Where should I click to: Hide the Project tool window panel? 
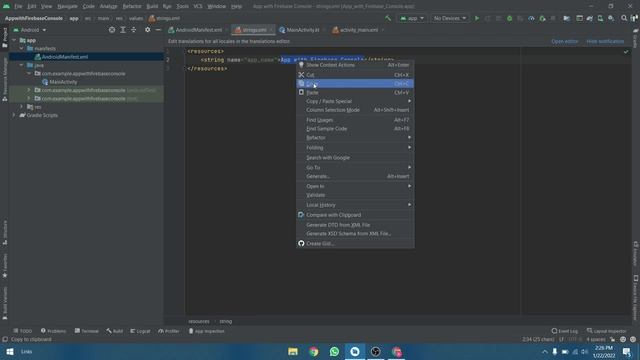click(158, 30)
